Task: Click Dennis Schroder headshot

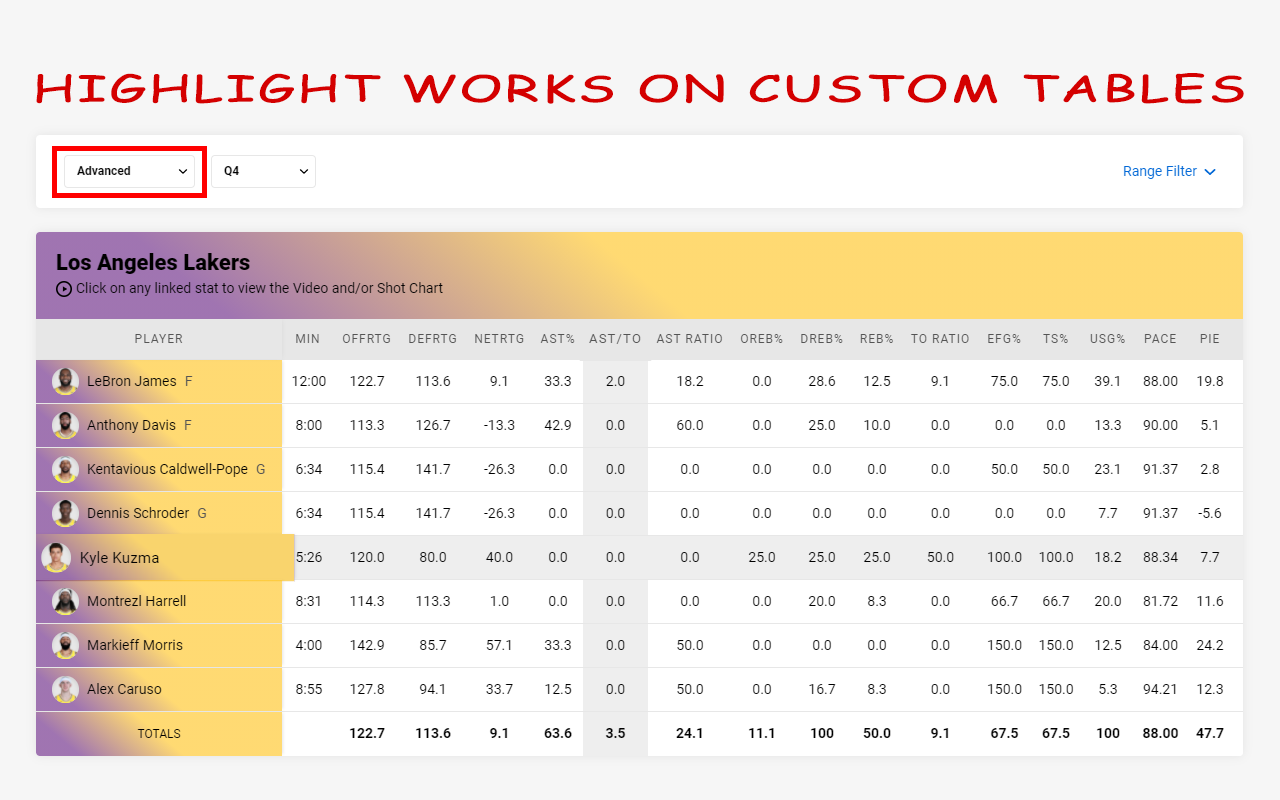Action: point(65,513)
